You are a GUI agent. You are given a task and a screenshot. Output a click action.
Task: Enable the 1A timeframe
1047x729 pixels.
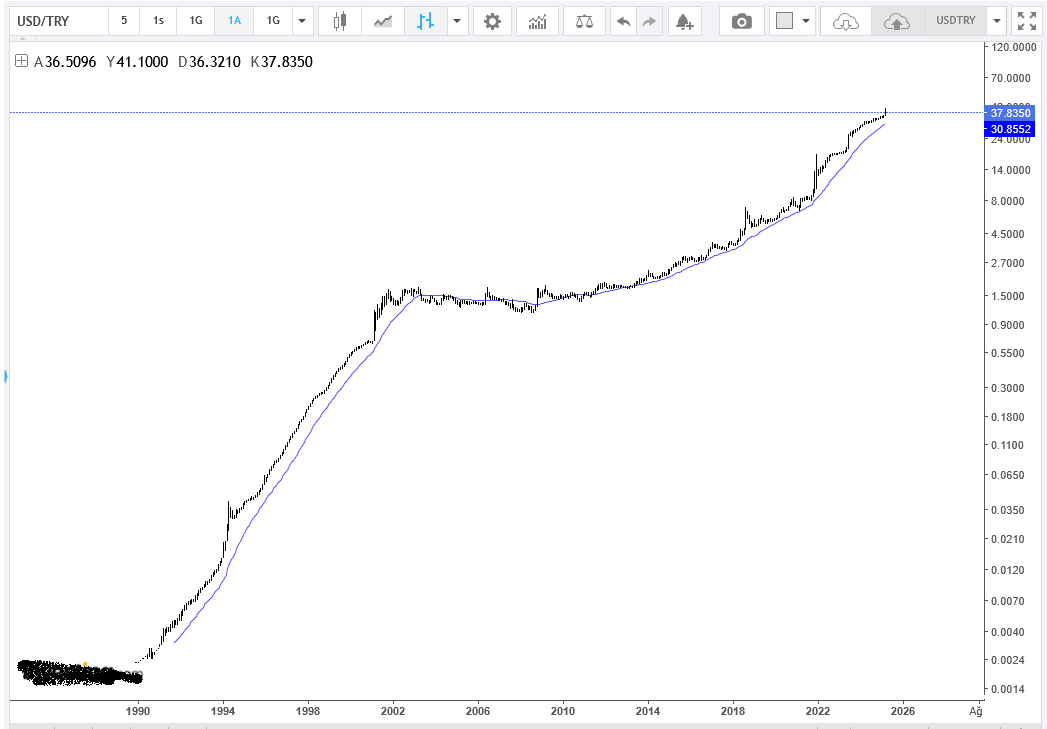[234, 20]
